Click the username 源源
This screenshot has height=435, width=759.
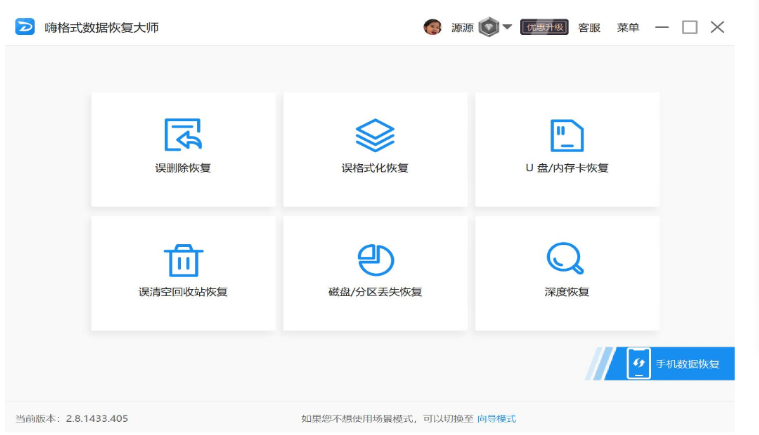(x=462, y=27)
